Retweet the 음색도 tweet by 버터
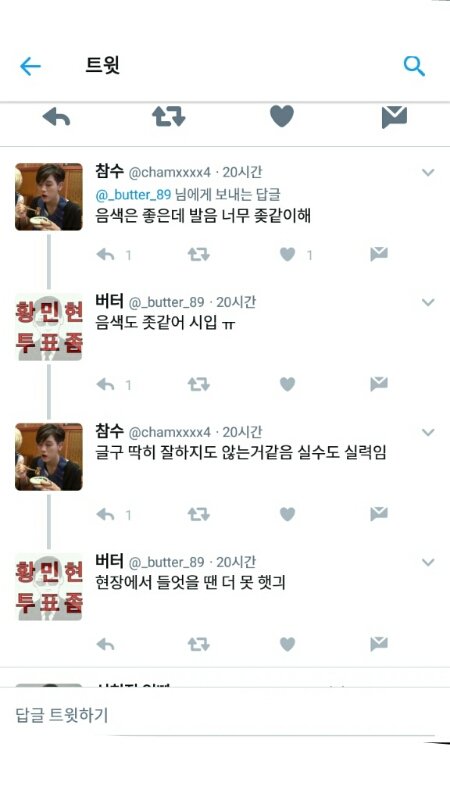Image resolution: width=450 pixels, height=800 pixels. [198, 384]
